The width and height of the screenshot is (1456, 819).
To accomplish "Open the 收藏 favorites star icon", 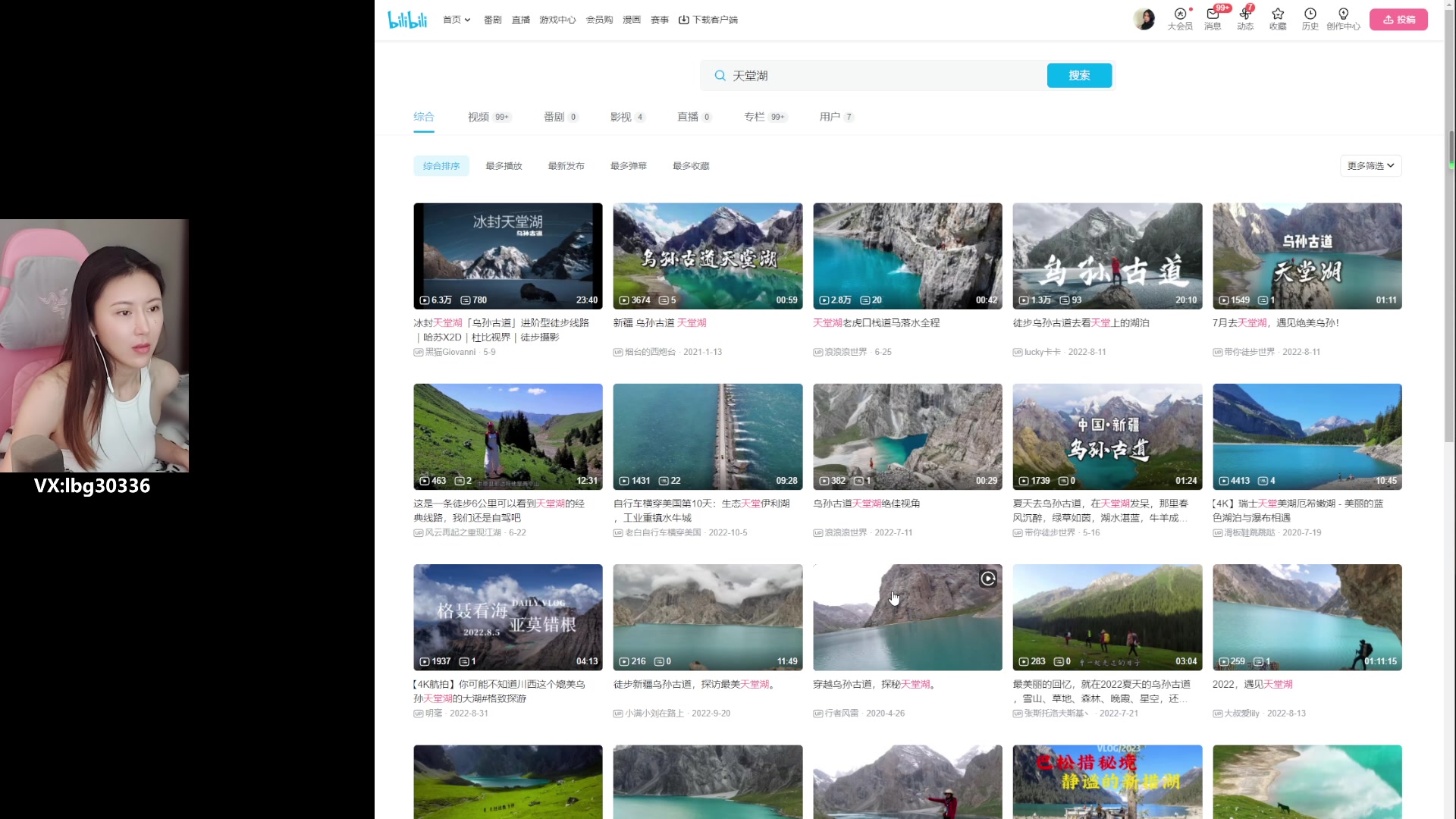I will tap(1278, 19).
